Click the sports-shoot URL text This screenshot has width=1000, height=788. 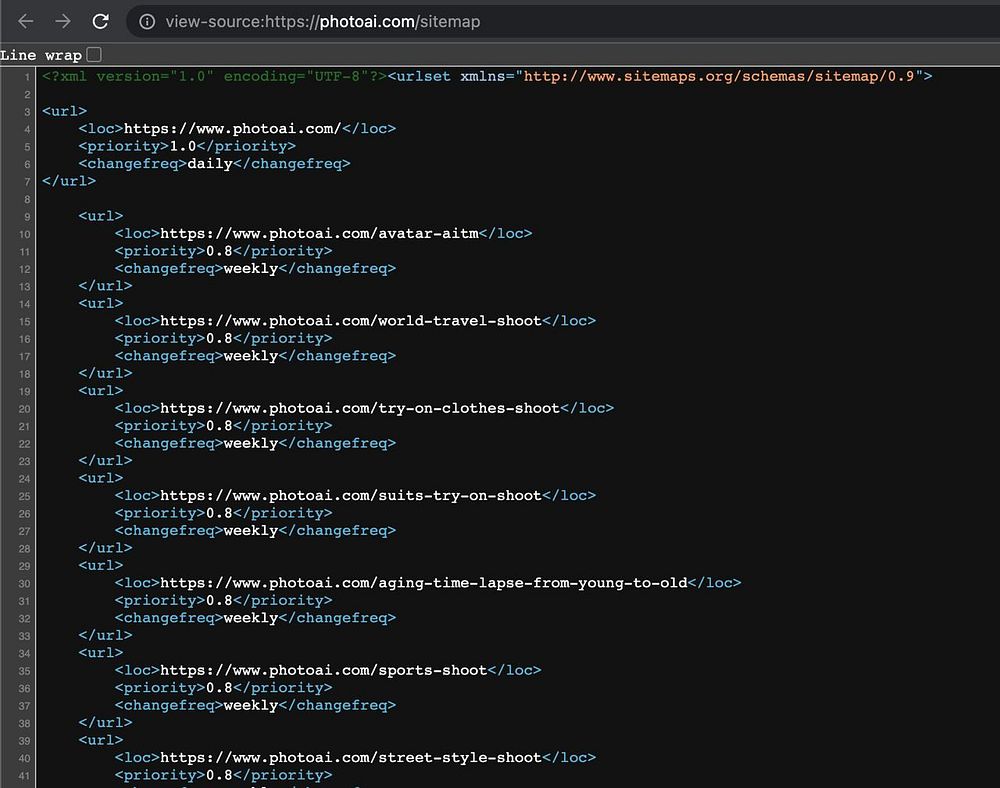(x=323, y=670)
